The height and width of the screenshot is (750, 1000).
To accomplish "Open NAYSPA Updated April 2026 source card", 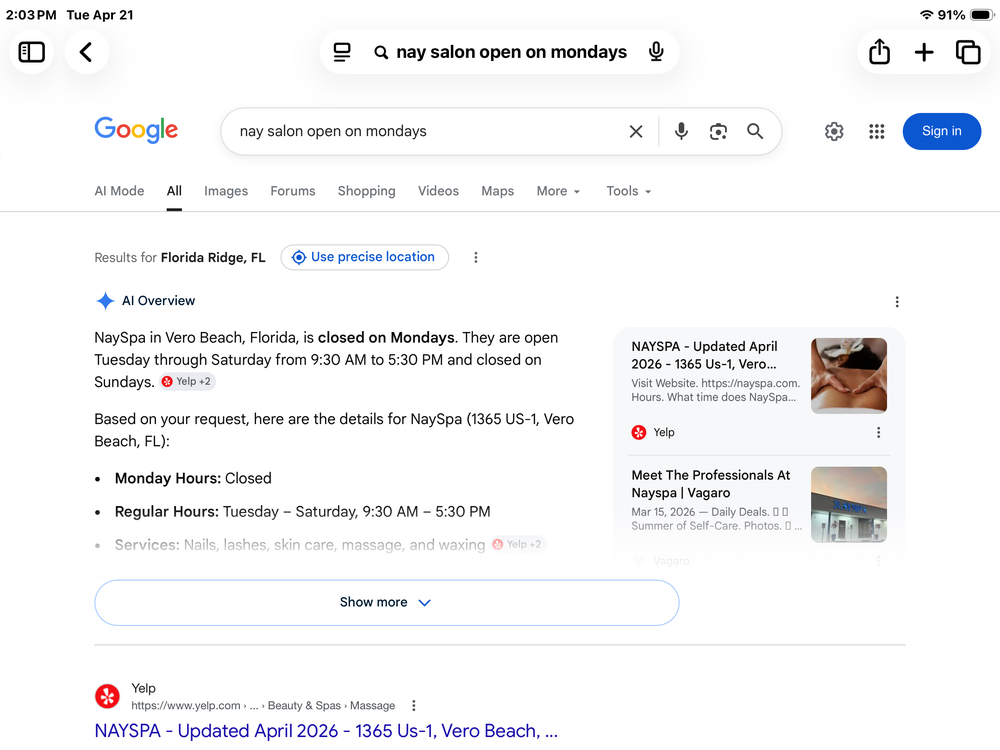I will click(x=704, y=355).
